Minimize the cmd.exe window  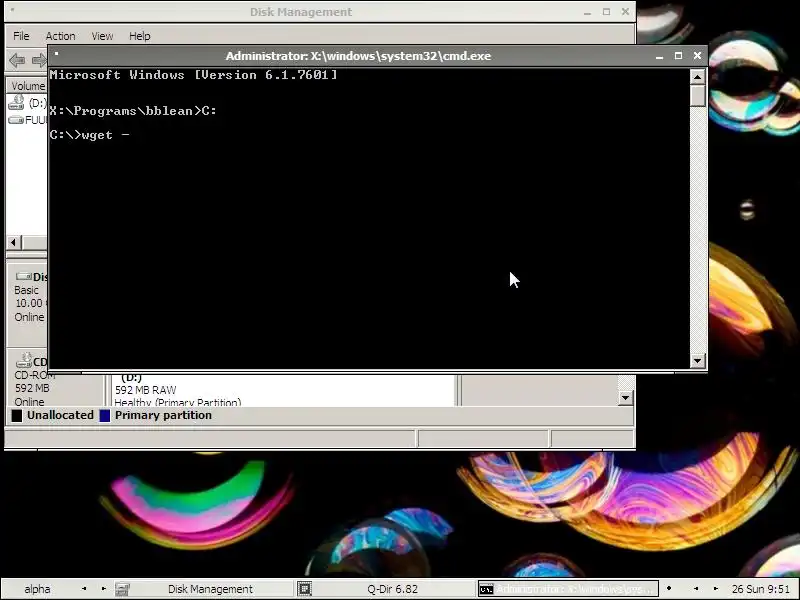[x=659, y=56]
